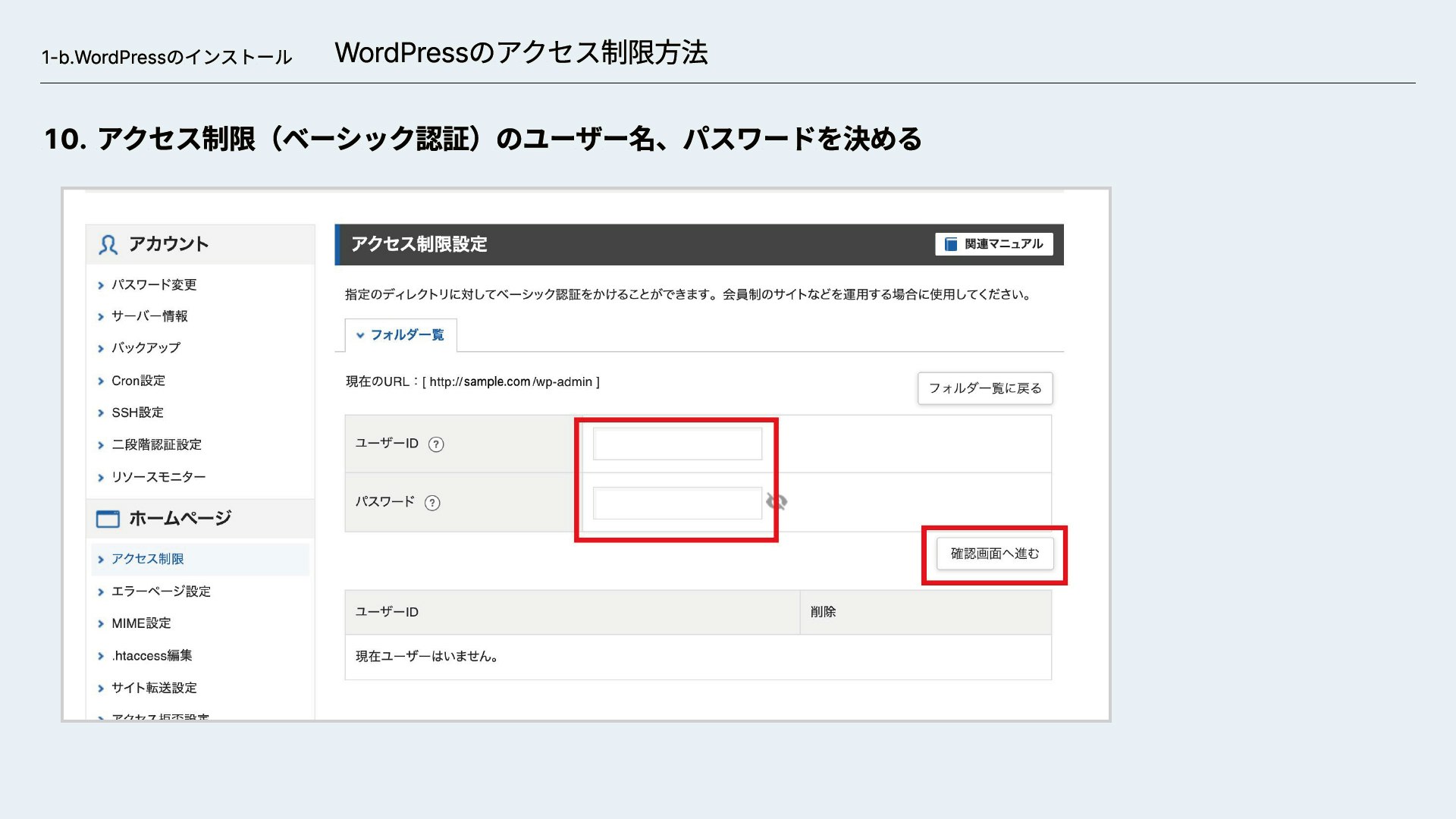Collapse the フォルダ一覧 section chevron
Viewport: 1456px width, 819px height.
[x=362, y=335]
